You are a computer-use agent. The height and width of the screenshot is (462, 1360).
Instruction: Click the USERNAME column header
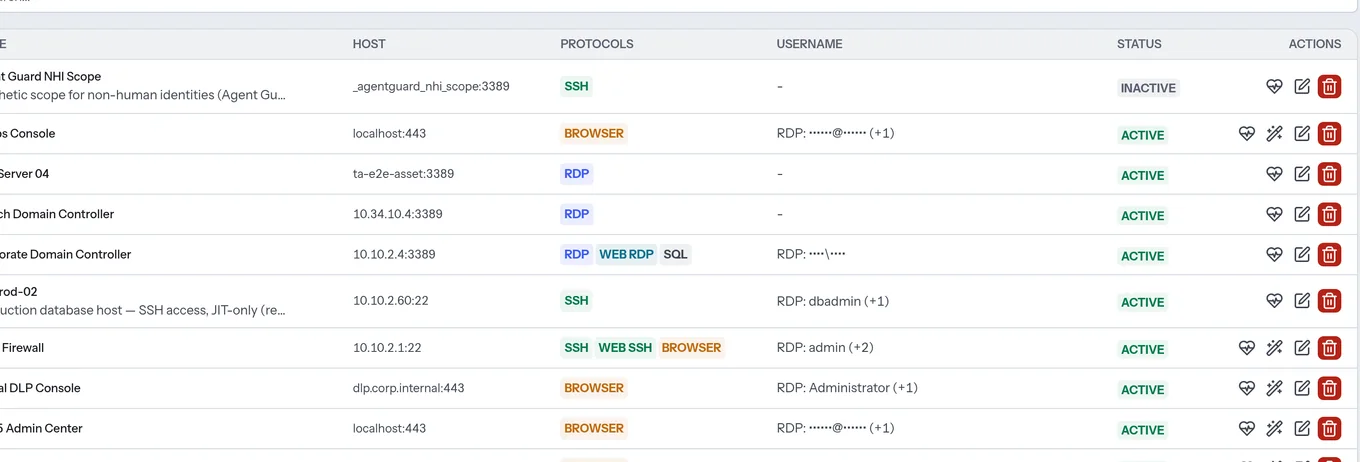[x=809, y=44]
